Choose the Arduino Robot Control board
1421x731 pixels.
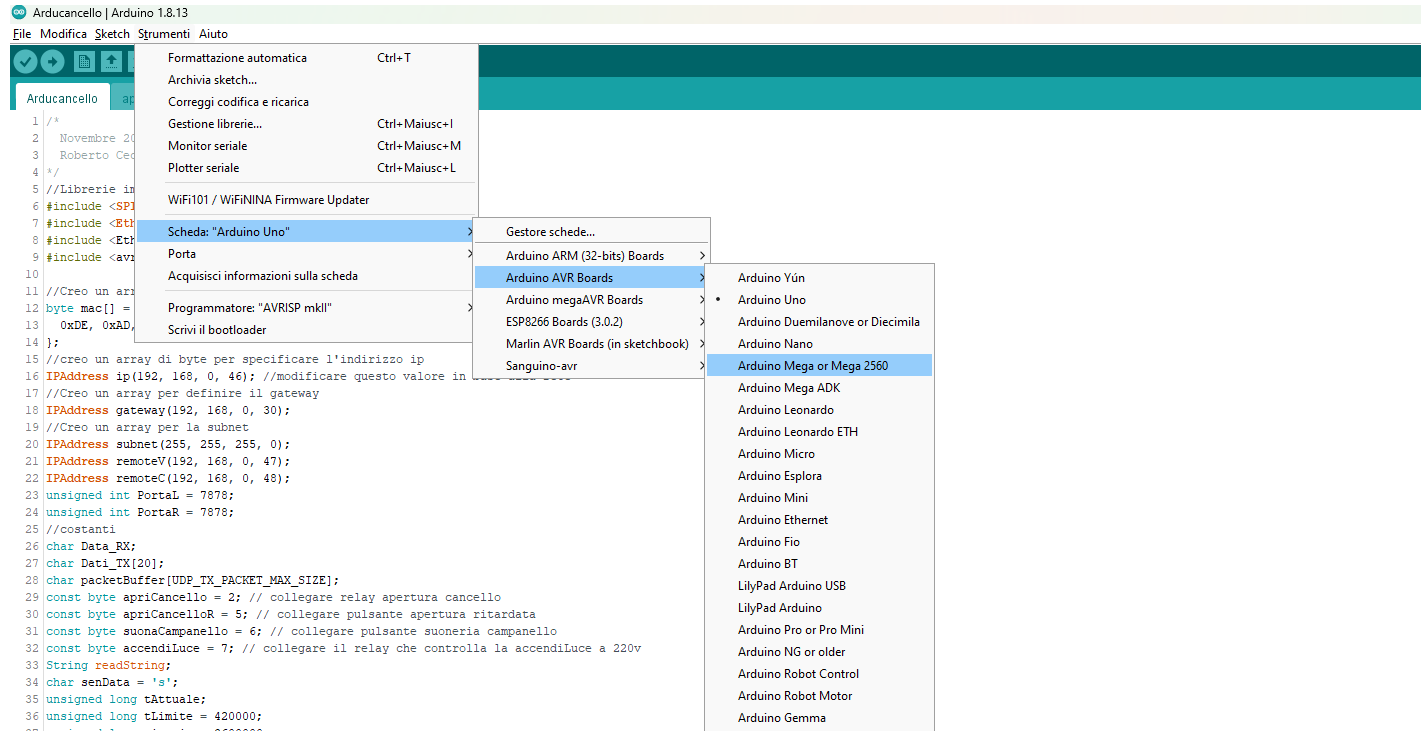point(819,674)
